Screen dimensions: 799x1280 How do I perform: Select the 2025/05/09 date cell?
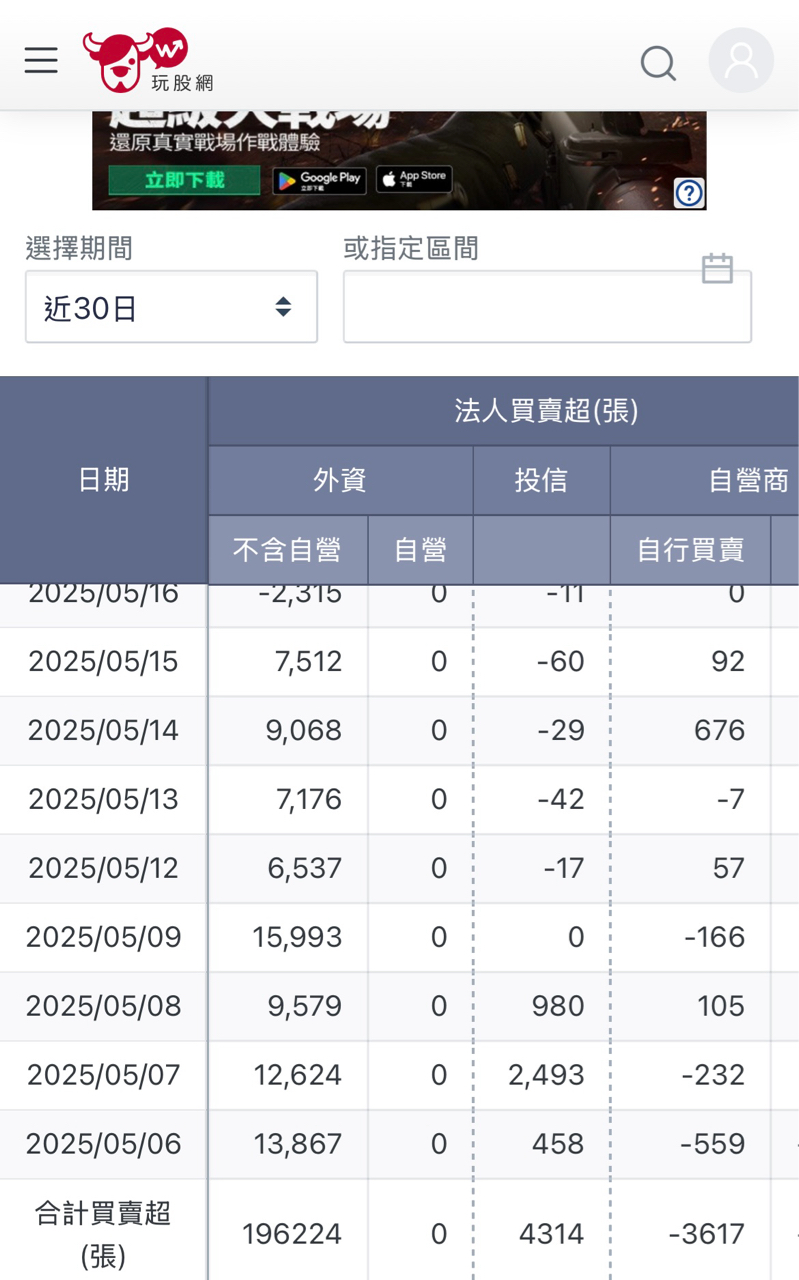point(103,938)
